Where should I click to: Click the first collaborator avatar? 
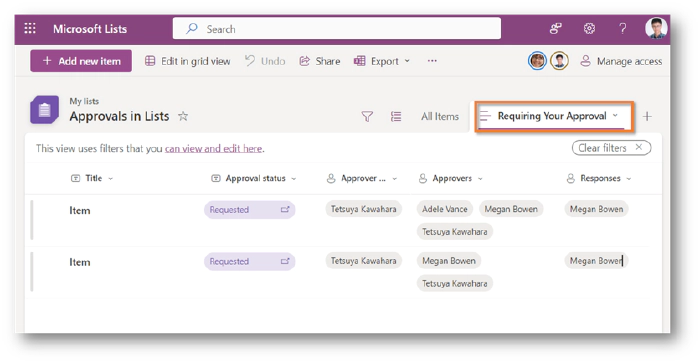538,61
